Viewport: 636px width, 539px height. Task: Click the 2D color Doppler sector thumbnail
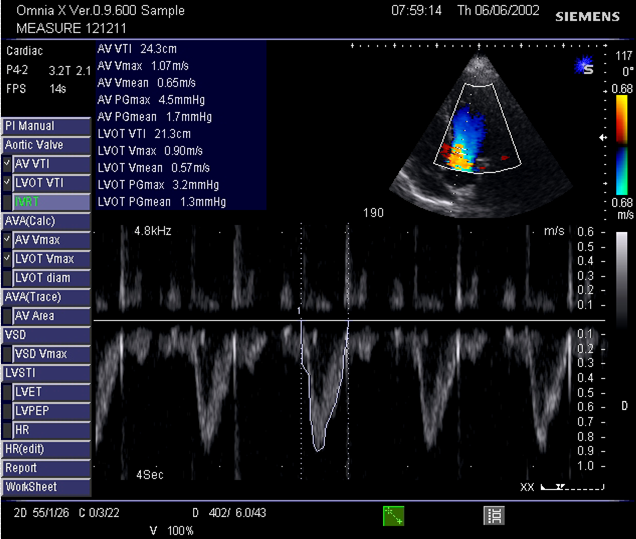[x=479, y=136]
